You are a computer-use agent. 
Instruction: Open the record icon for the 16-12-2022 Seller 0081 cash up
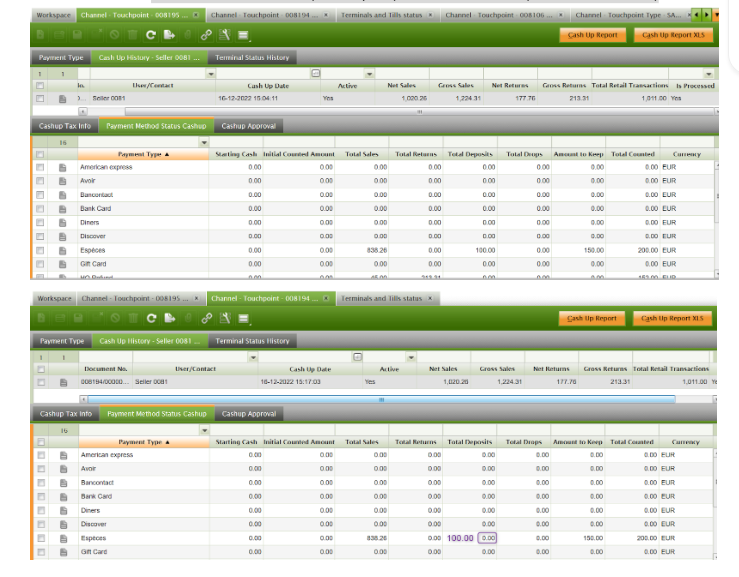tap(62, 99)
